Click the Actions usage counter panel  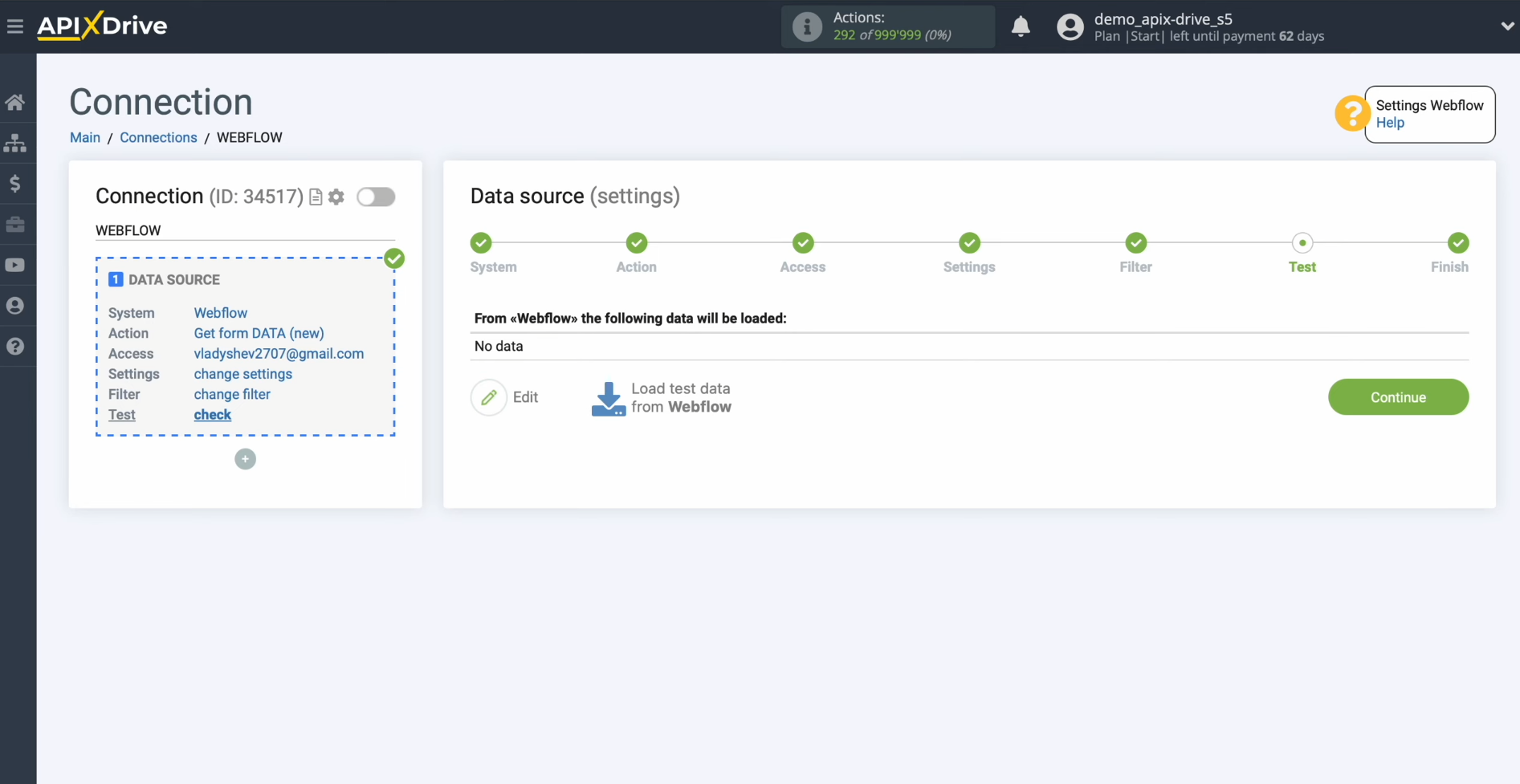pyautogui.click(x=887, y=26)
